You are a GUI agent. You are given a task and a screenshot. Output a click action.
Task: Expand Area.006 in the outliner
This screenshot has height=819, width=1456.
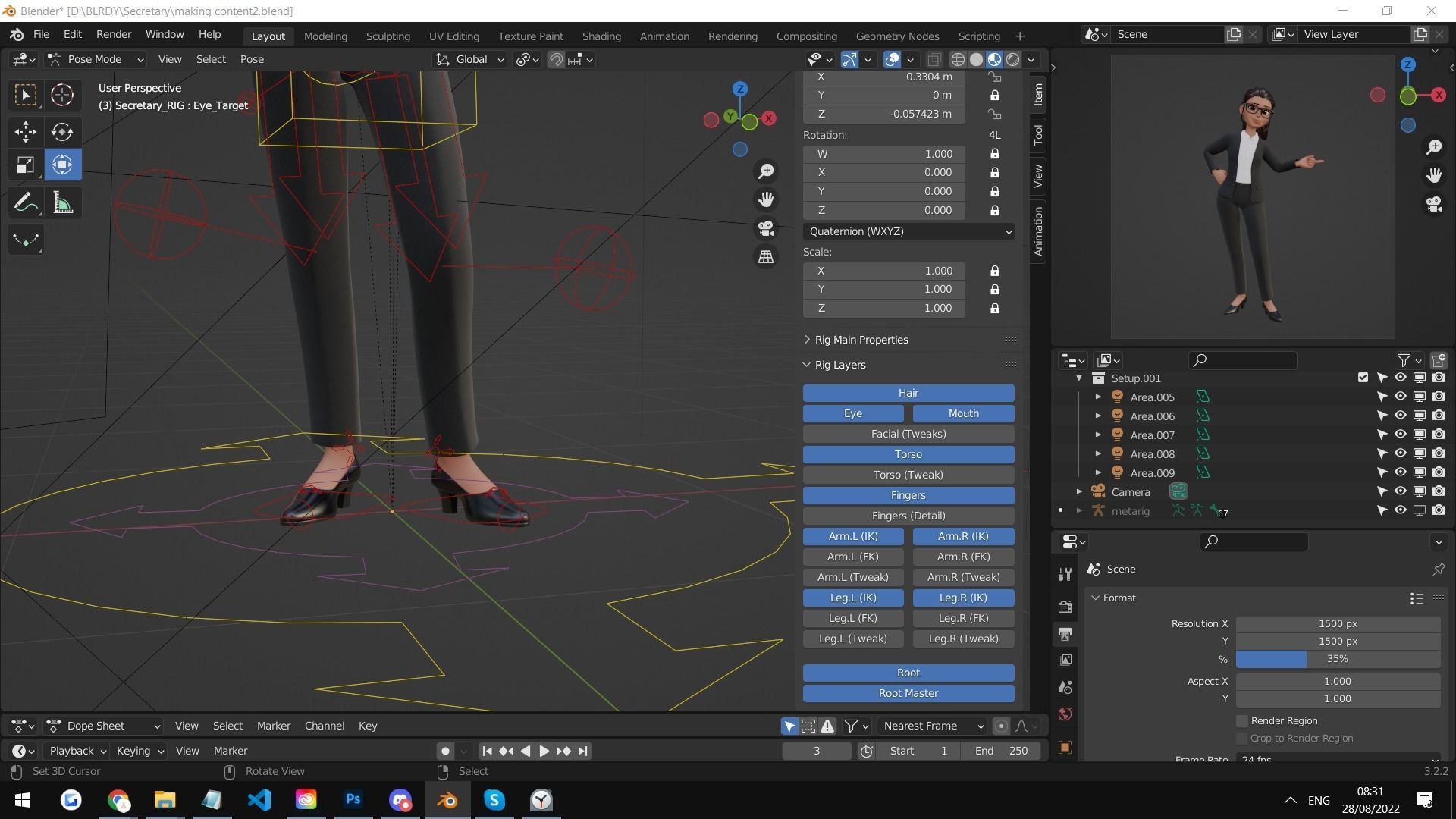[x=1097, y=416]
